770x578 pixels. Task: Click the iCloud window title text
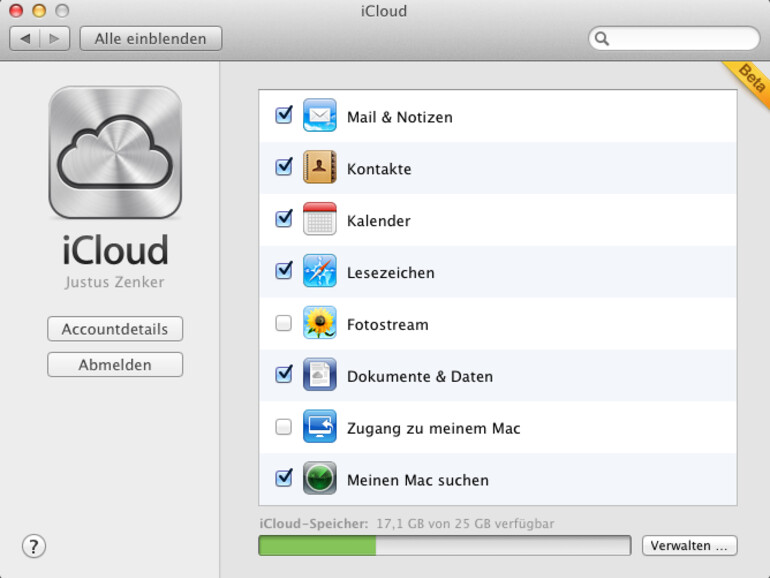coord(384,11)
